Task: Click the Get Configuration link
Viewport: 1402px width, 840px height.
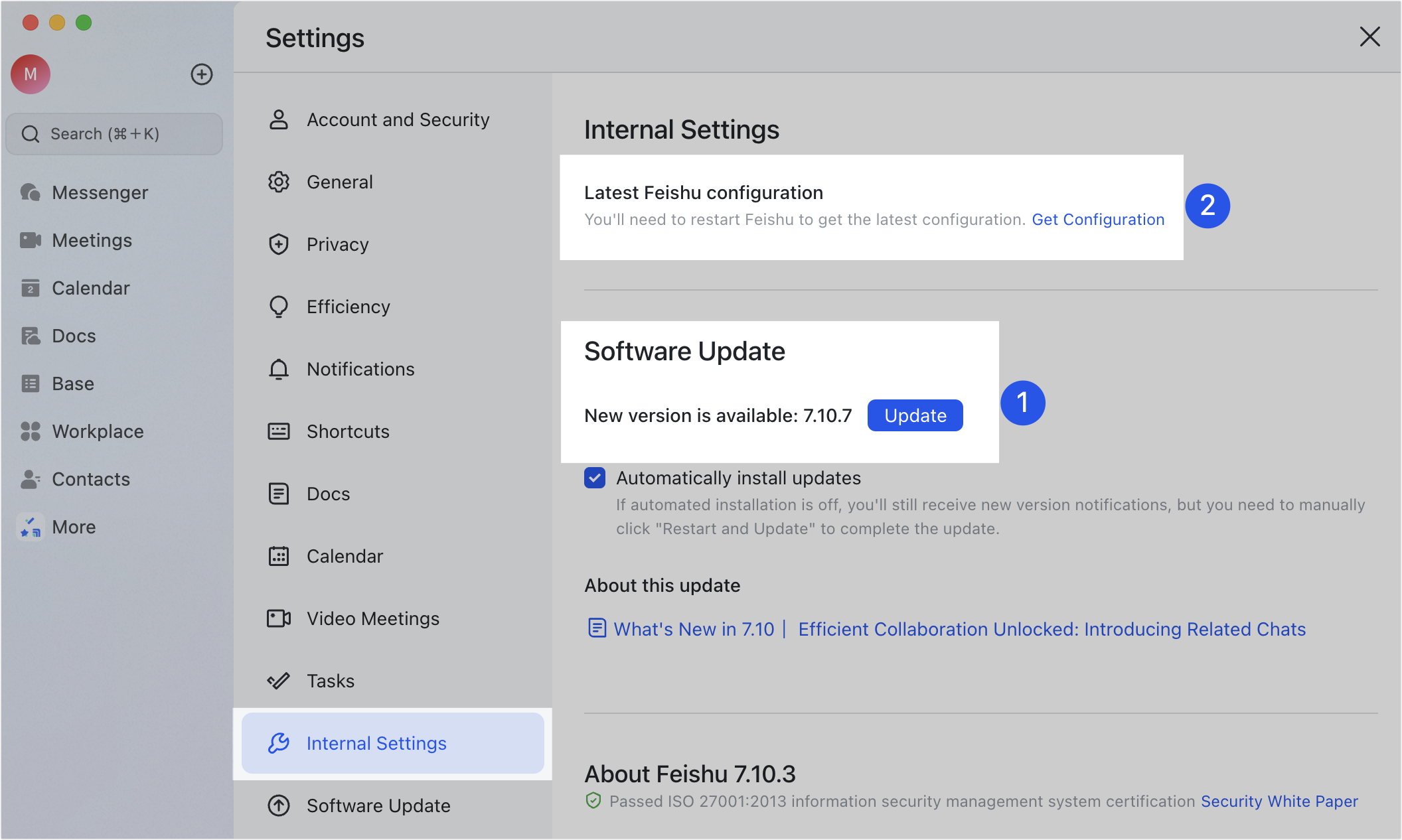Action: (x=1098, y=220)
